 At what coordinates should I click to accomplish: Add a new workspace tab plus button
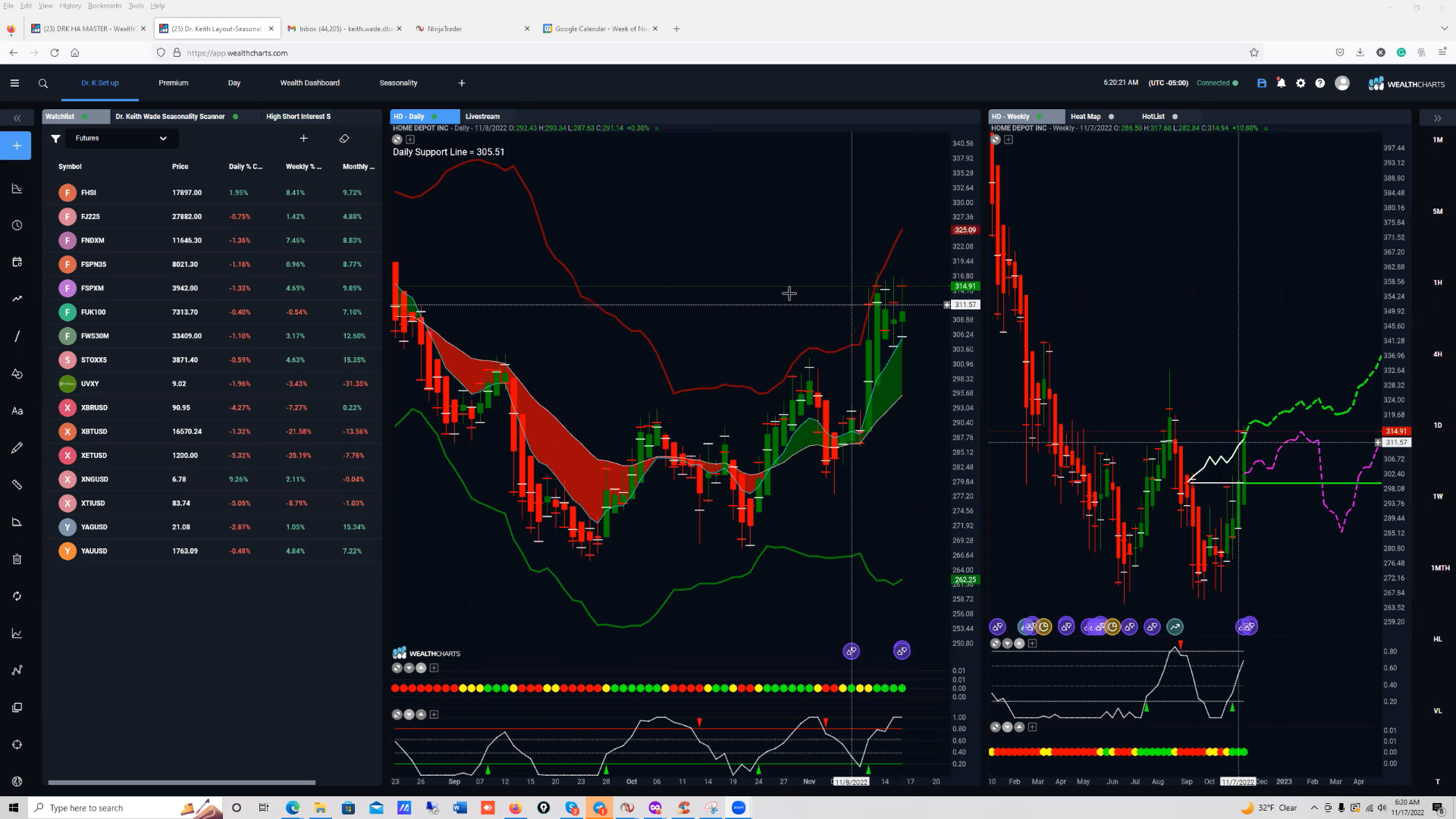coord(462,83)
